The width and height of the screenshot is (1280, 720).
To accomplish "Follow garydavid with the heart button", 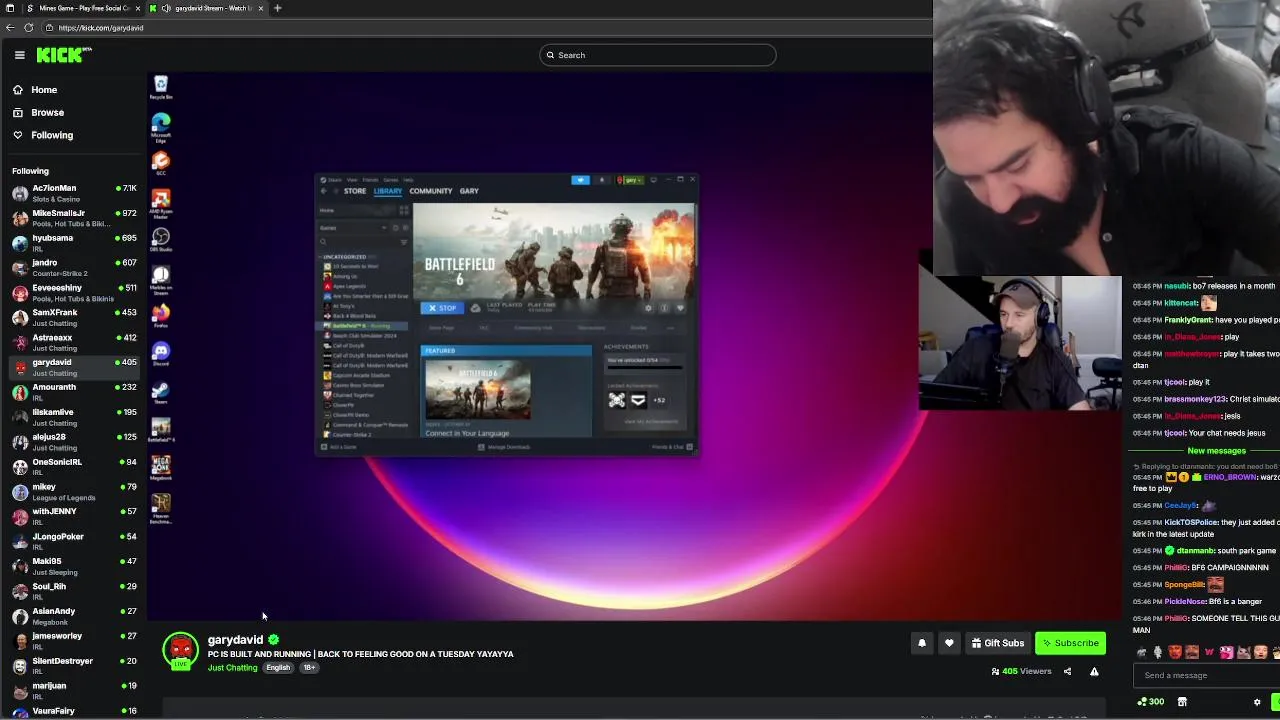I will tap(949, 643).
